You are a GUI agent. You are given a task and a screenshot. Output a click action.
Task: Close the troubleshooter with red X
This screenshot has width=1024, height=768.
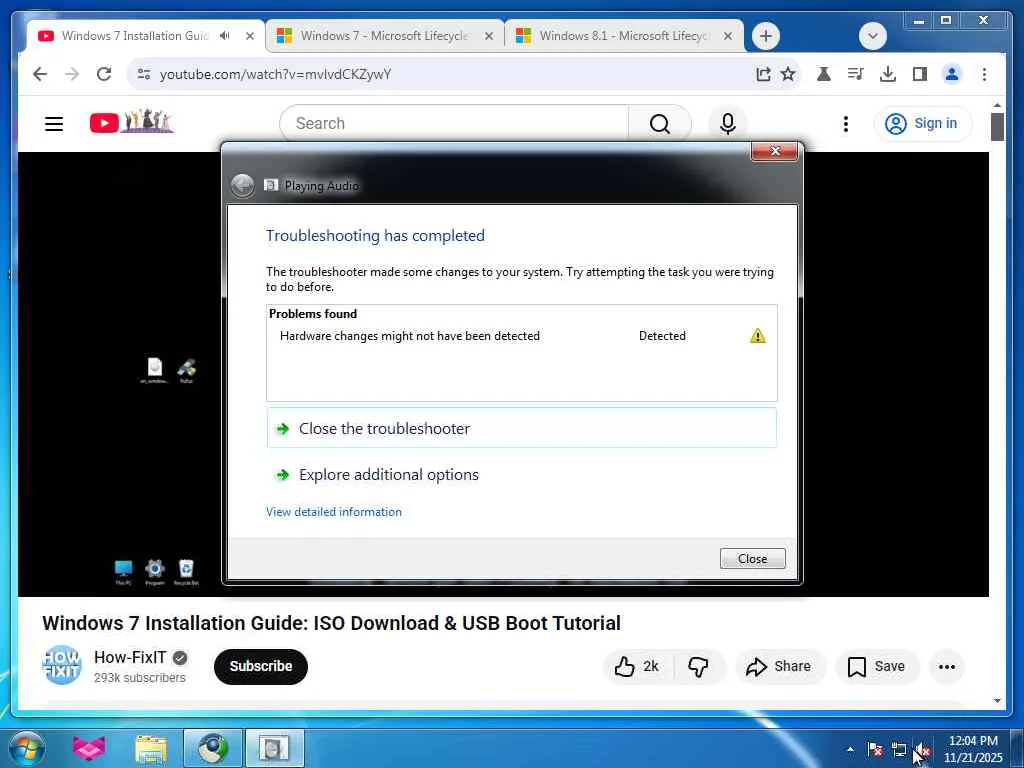[775, 151]
